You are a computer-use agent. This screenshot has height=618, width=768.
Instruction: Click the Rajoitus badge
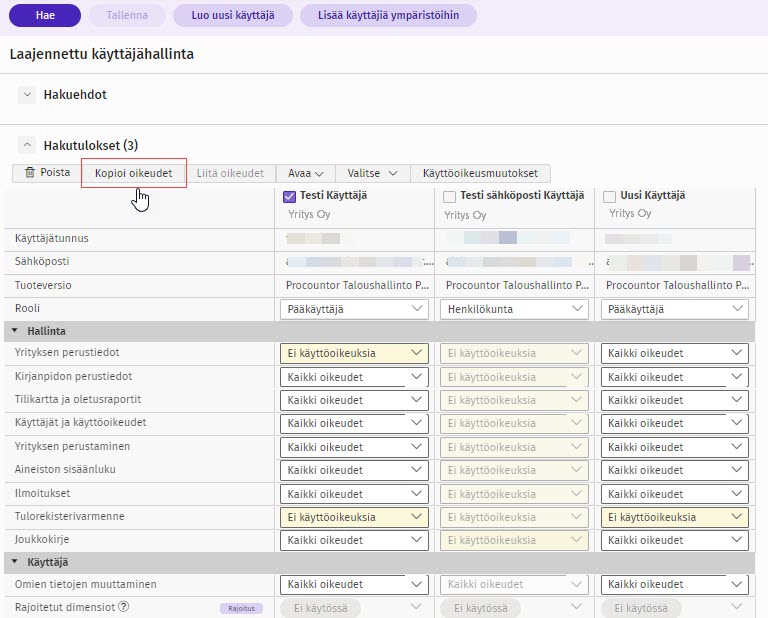(241, 608)
